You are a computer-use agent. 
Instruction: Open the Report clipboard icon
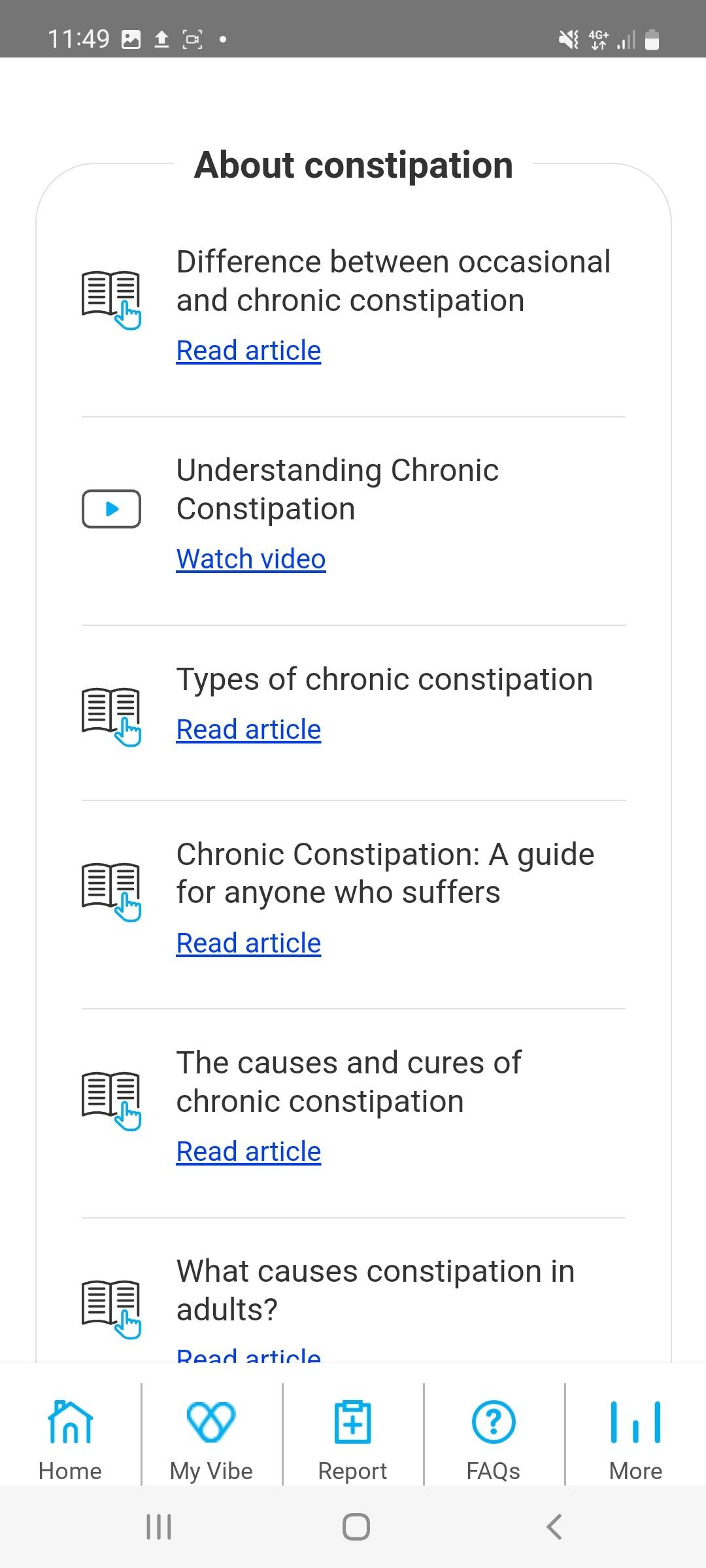point(352,1422)
